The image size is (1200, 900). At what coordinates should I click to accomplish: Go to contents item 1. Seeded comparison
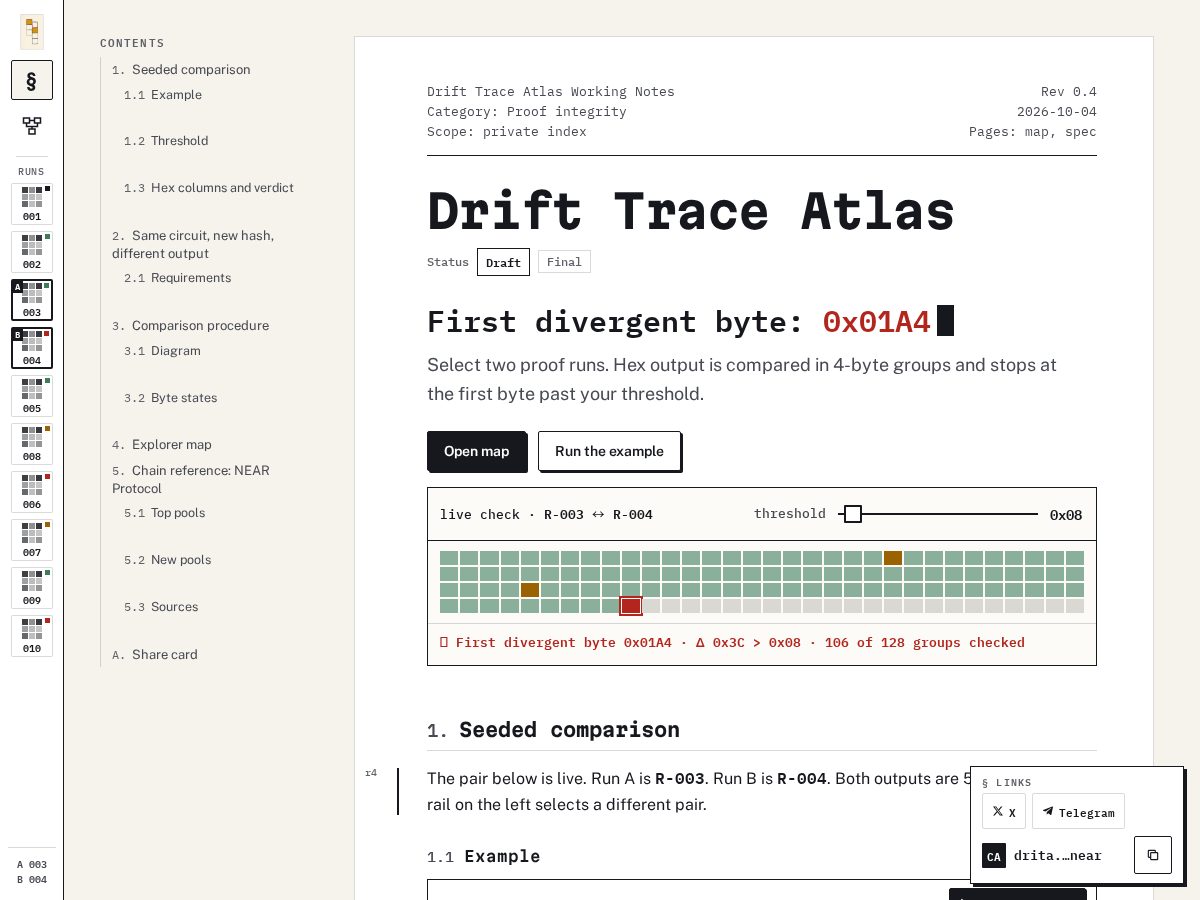tap(181, 70)
